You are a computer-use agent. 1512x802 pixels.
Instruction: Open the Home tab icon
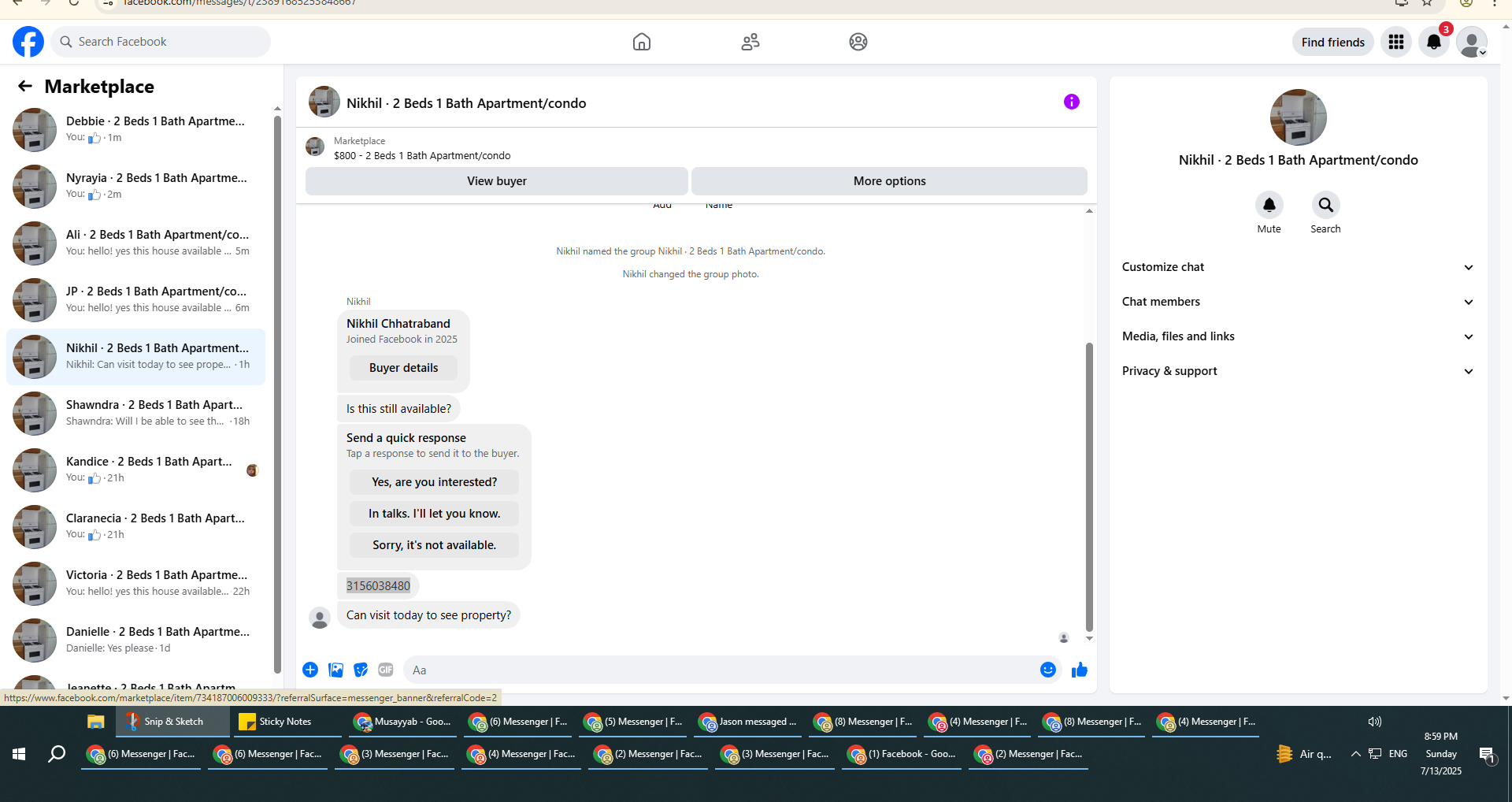click(x=642, y=42)
